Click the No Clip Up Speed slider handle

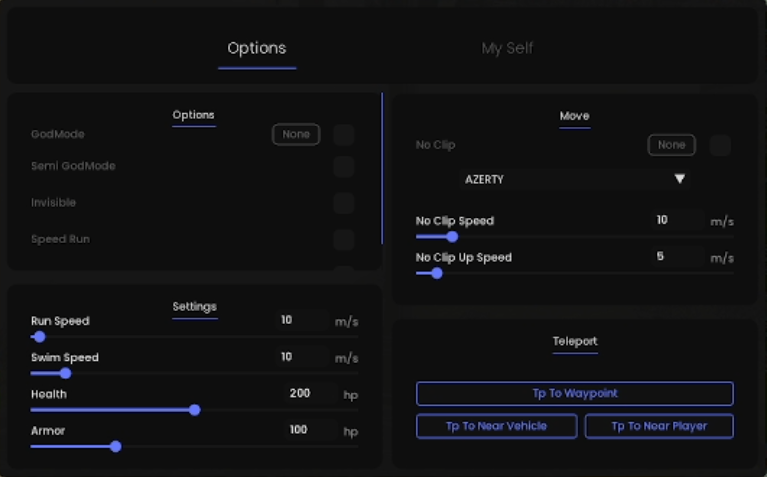click(x=436, y=273)
